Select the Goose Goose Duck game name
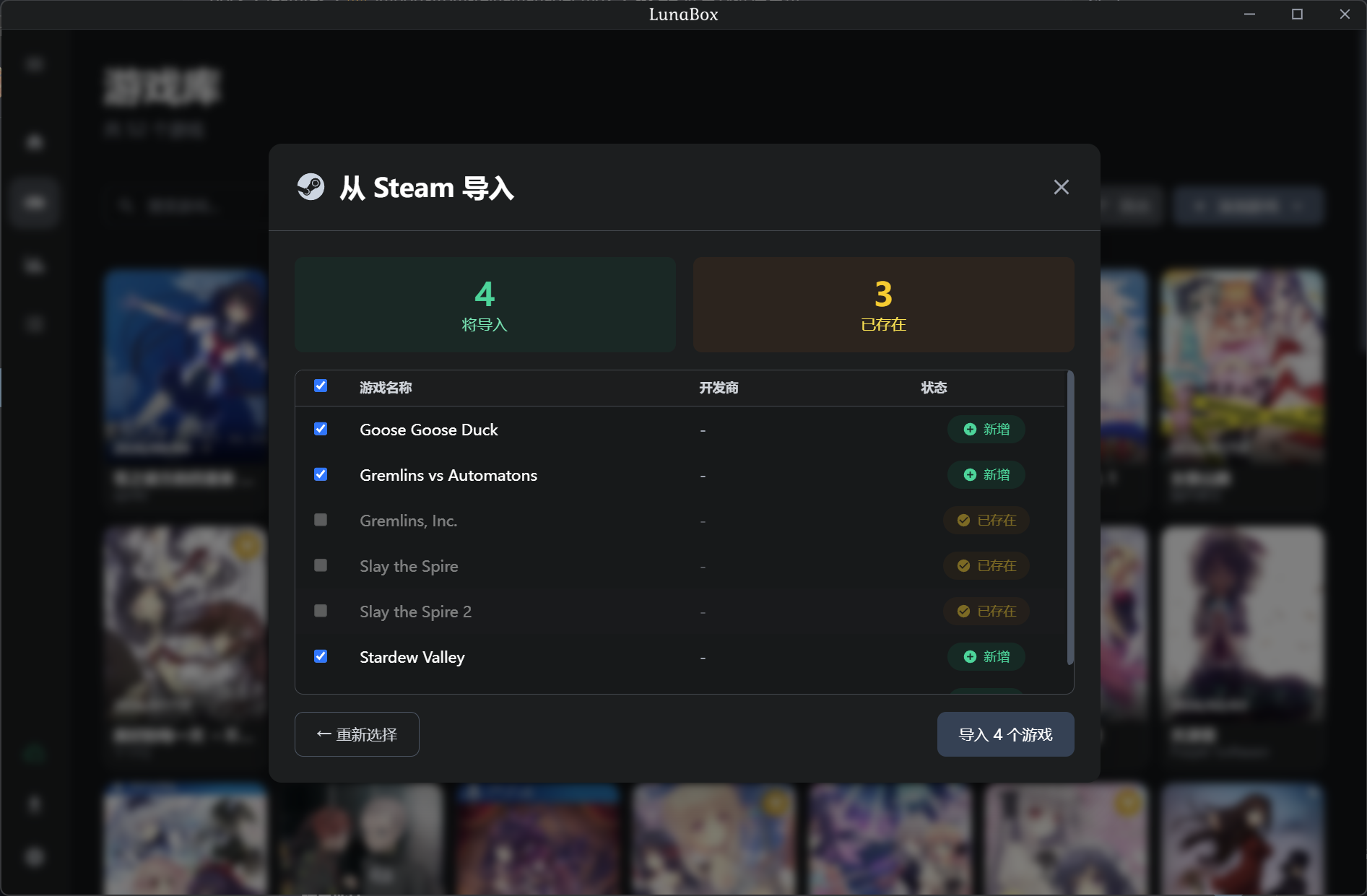This screenshot has height=896, width=1367. pos(429,430)
